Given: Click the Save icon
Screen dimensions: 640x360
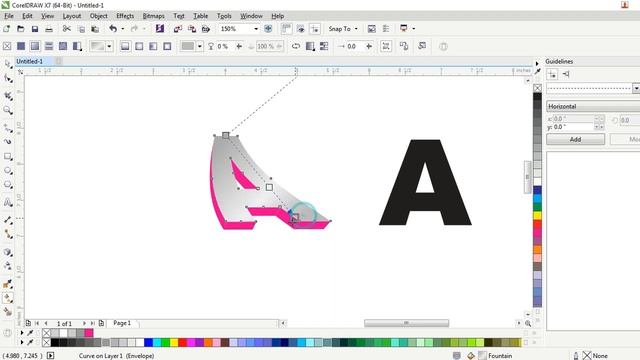Looking at the screenshot, I should (35, 29).
